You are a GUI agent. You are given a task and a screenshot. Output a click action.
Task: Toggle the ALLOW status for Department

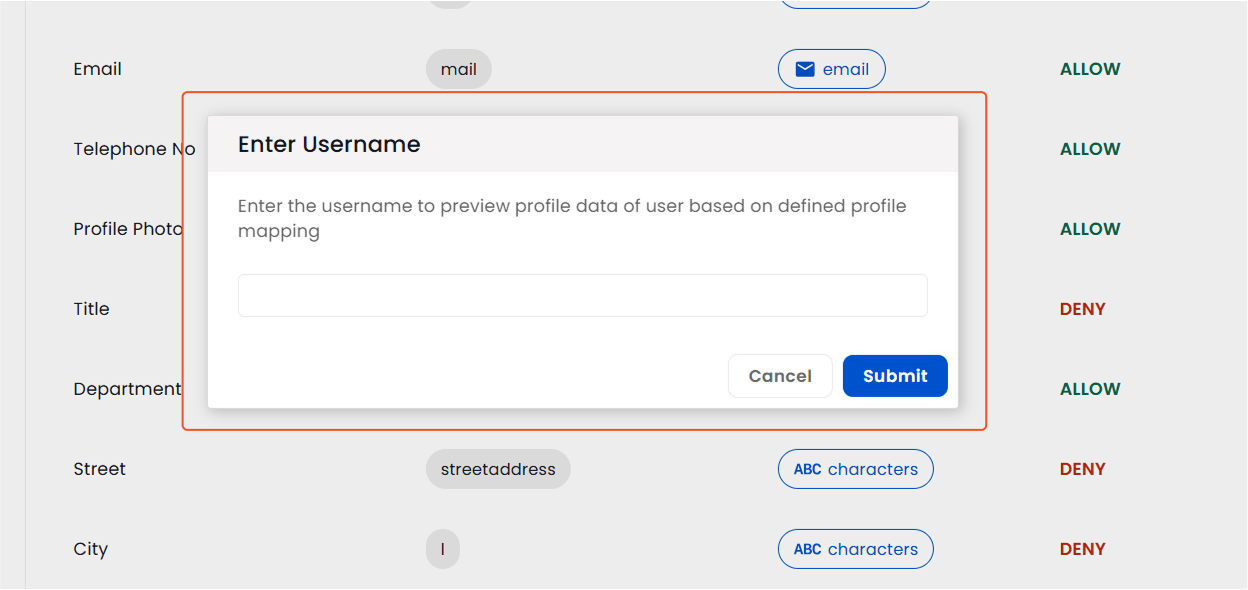tap(1090, 389)
